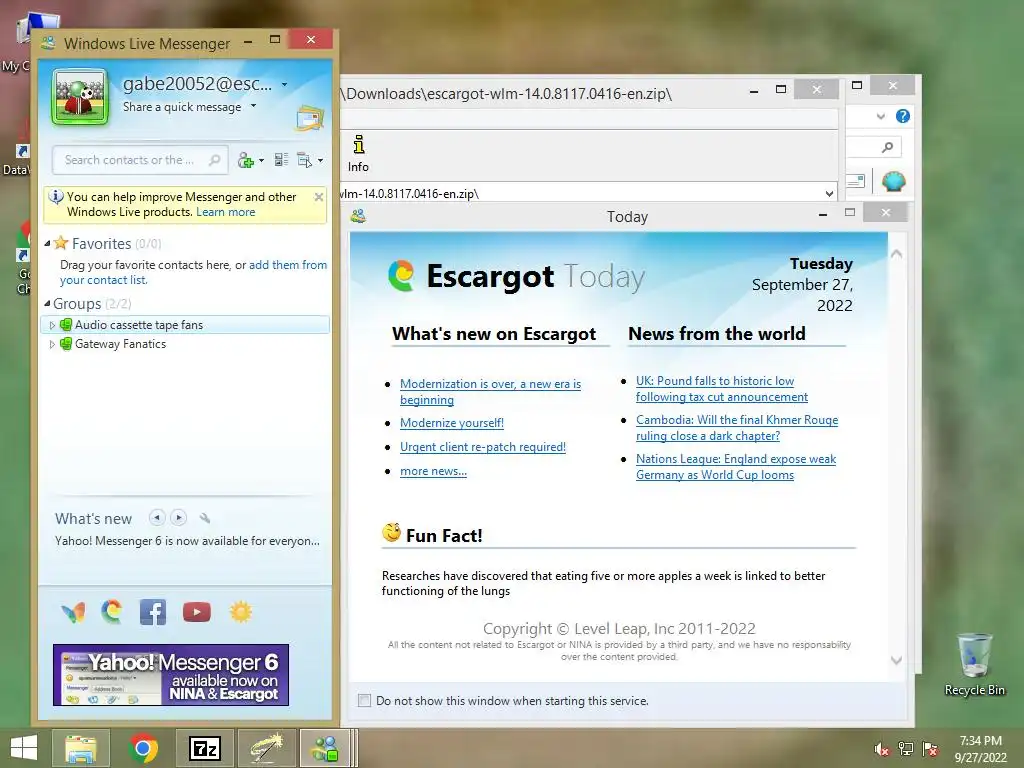Click the preview pane icon beside shell
The height and width of the screenshot is (768, 1024).
[x=856, y=181]
